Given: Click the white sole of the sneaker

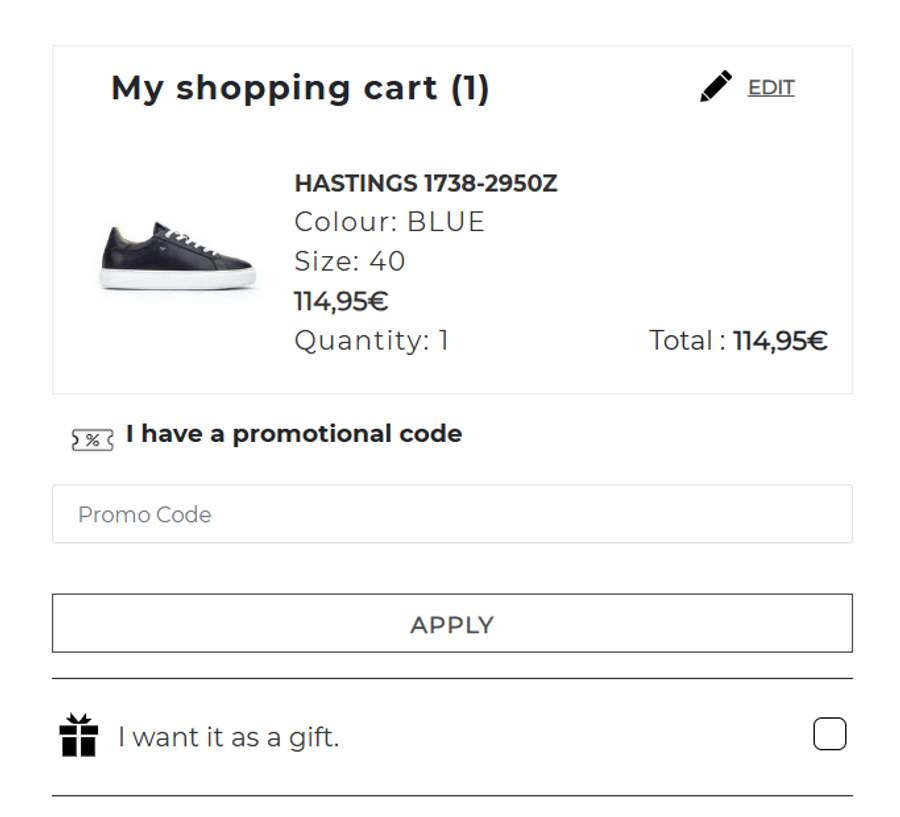Looking at the screenshot, I should 178,280.
